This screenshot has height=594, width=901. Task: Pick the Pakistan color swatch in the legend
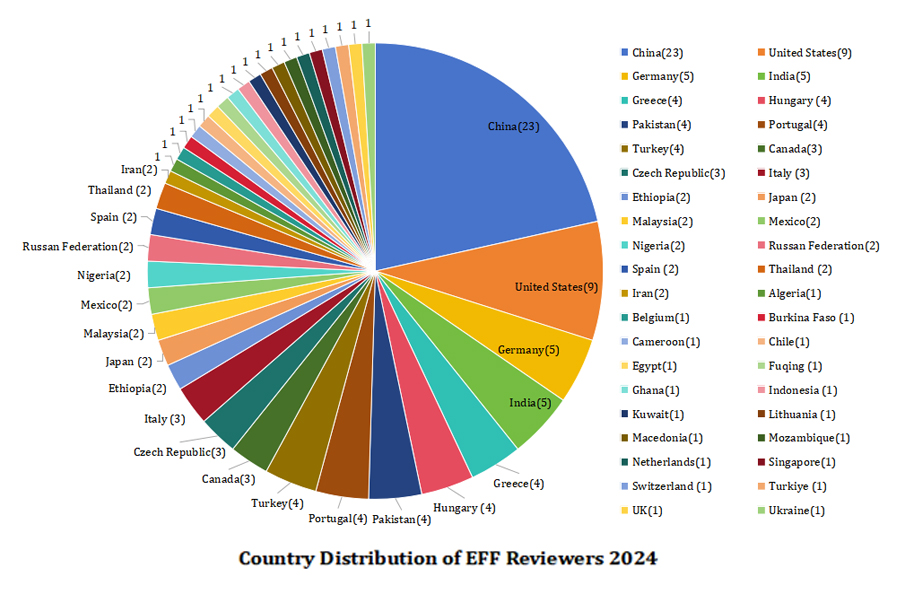click(x=625, y=125)
